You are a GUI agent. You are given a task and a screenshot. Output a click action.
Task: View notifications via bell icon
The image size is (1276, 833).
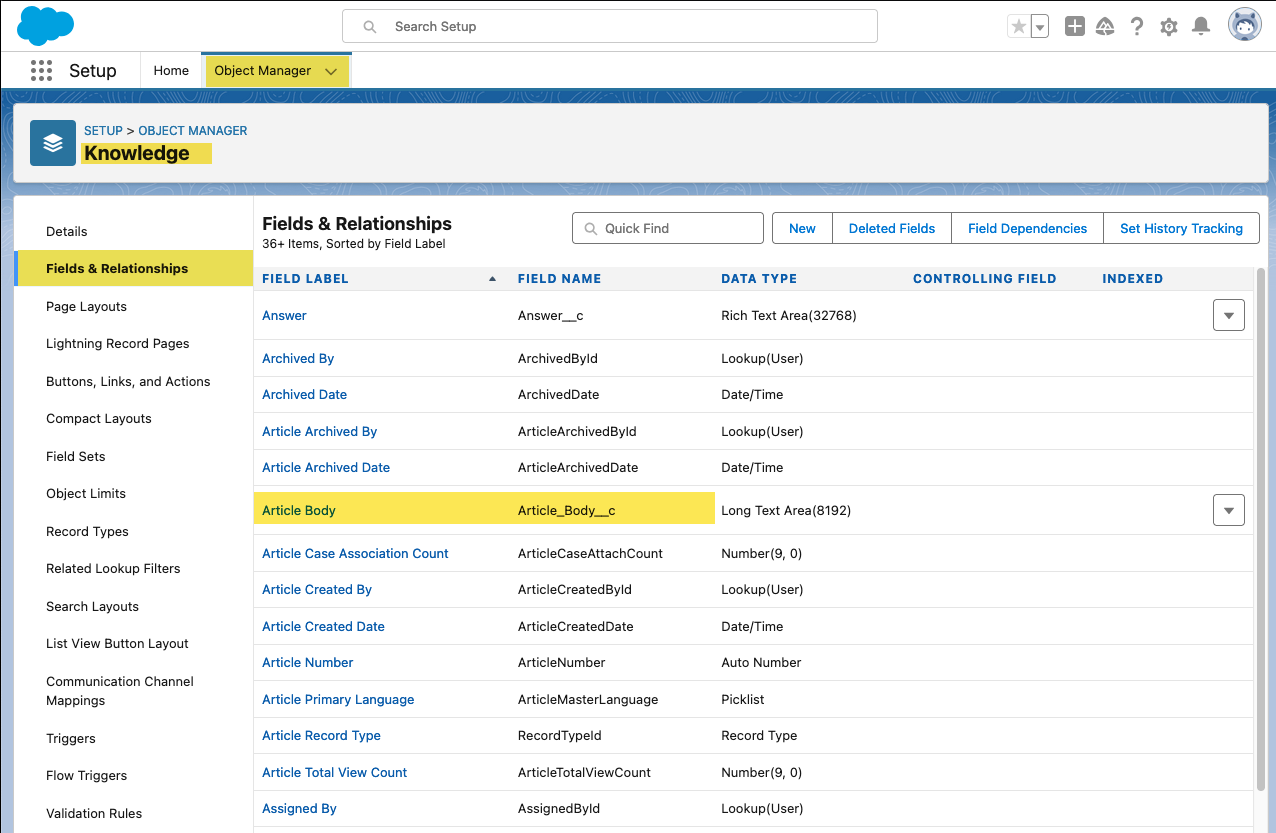coord(1200,26)
